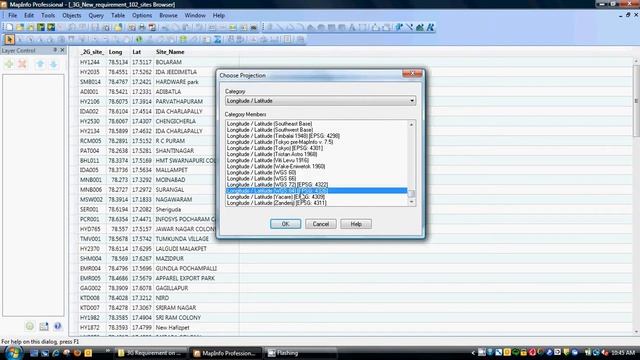
Task: Click the Save Window to PDF toolbar icon
Action: point(152,27)
